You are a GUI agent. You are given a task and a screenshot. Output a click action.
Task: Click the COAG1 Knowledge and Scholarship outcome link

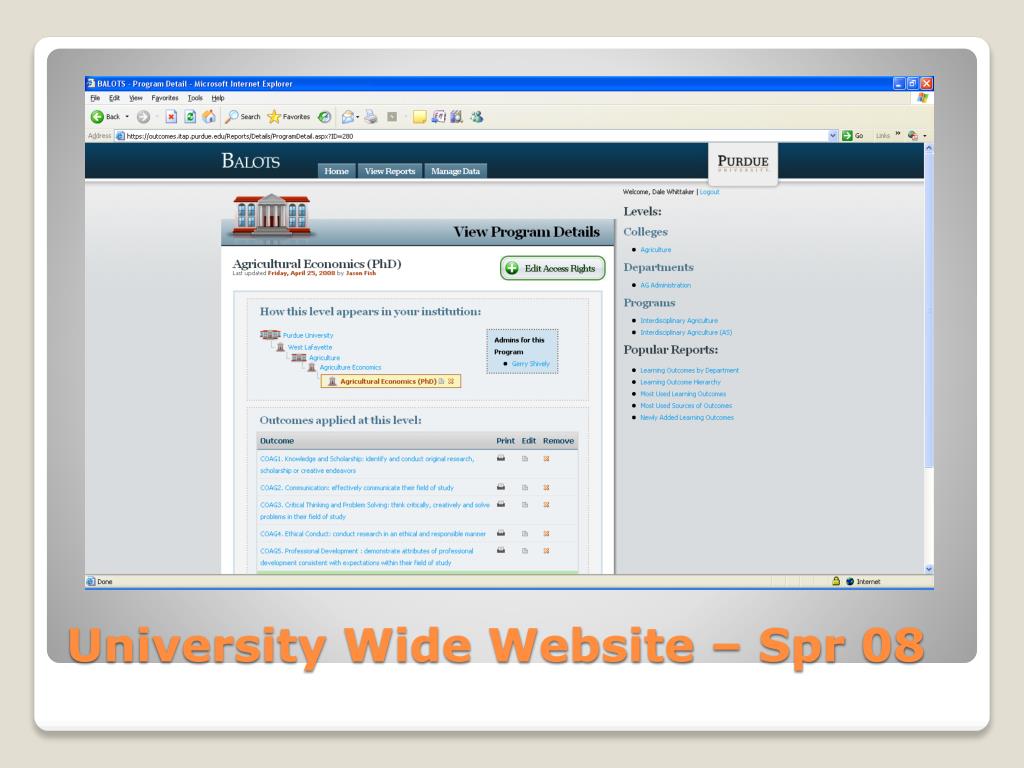click(x=367, y=465)
